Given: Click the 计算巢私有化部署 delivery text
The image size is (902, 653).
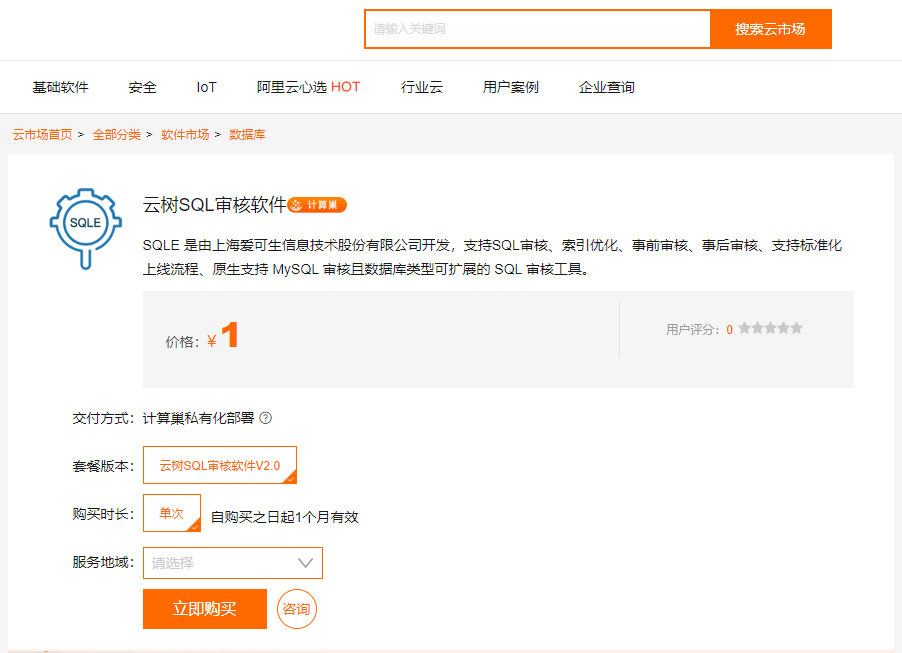Looking at the screenshot, I should pos(198,418).
